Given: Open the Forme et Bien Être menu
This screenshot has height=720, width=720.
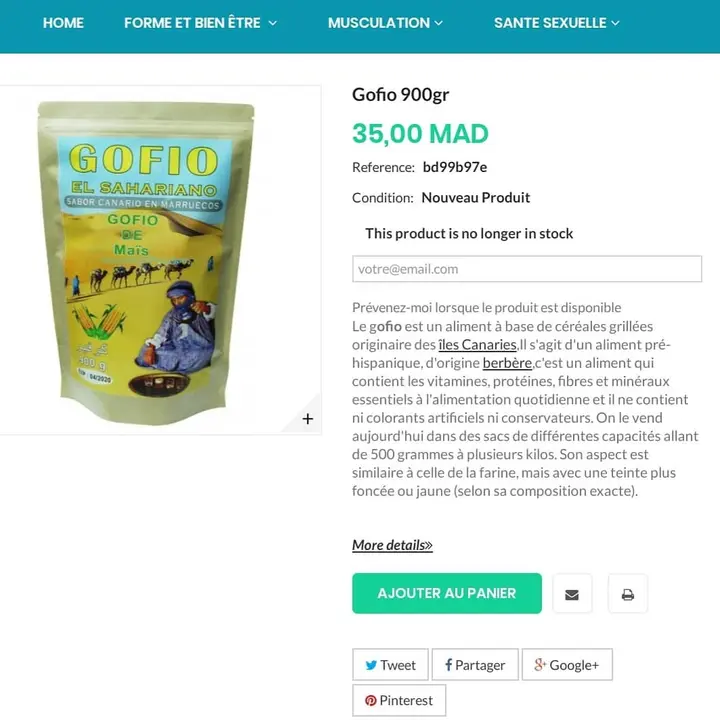Looking at the screenshot, I should tap(192, 23).
